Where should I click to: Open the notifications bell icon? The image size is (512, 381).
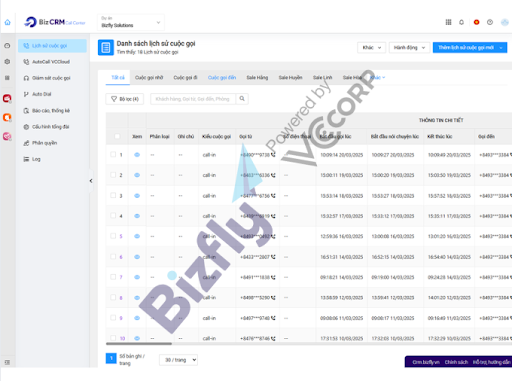click(x=461, y=22)
